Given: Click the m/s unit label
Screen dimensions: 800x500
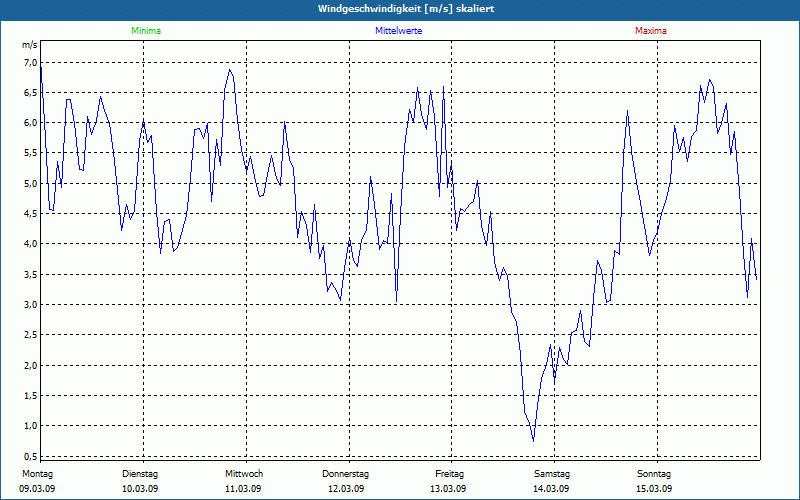Looking at the screenshot, I should [x=30, y=45].
